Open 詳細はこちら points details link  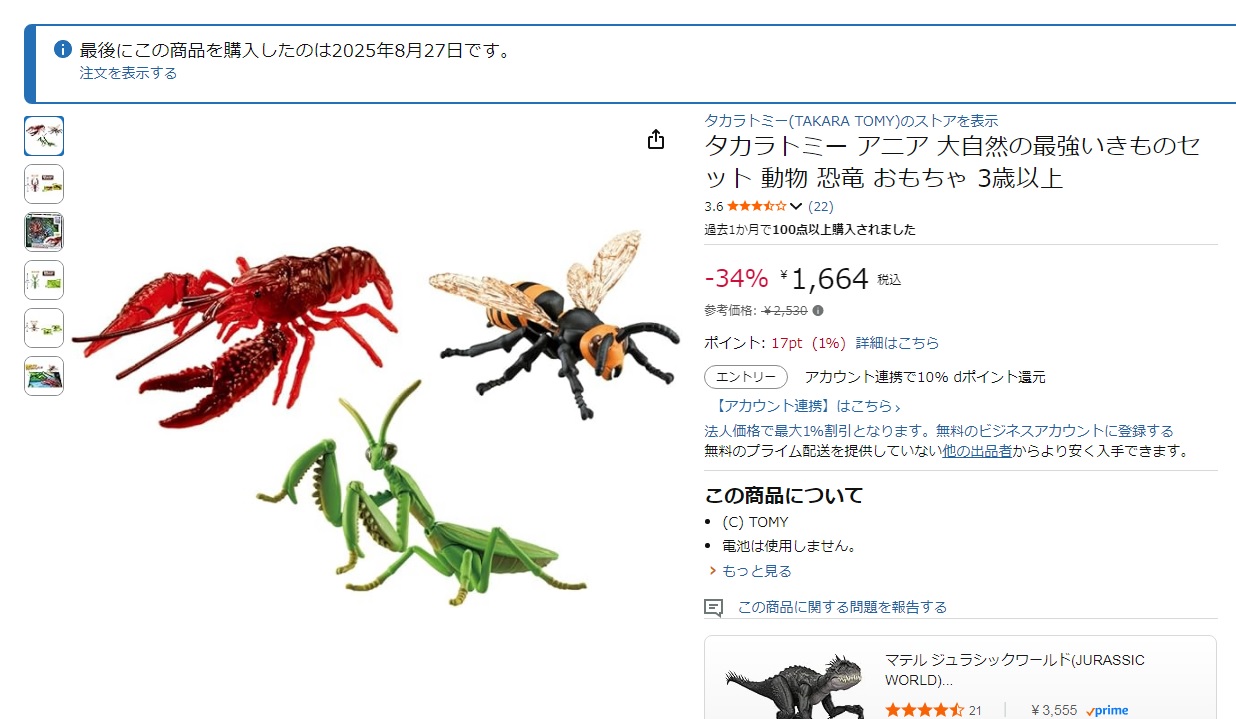[x=897, y=343]
